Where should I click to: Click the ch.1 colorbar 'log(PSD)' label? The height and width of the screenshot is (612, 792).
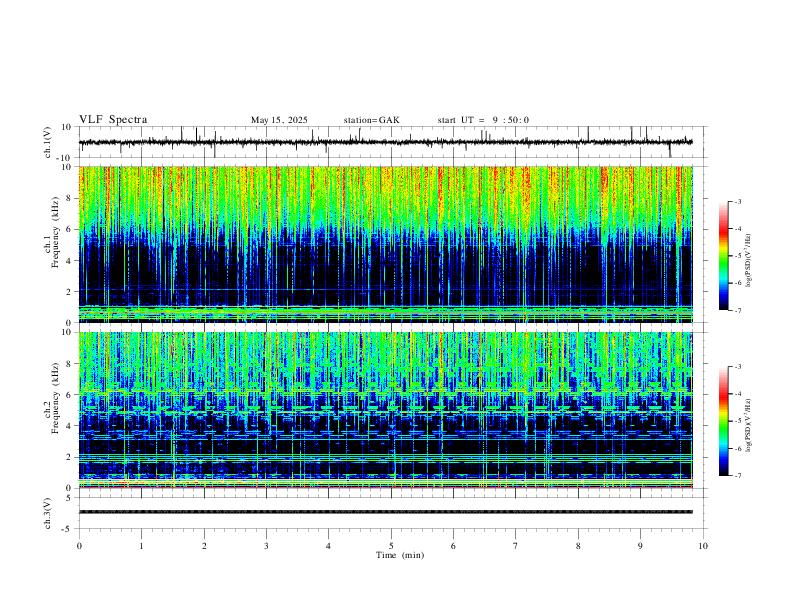749,261
